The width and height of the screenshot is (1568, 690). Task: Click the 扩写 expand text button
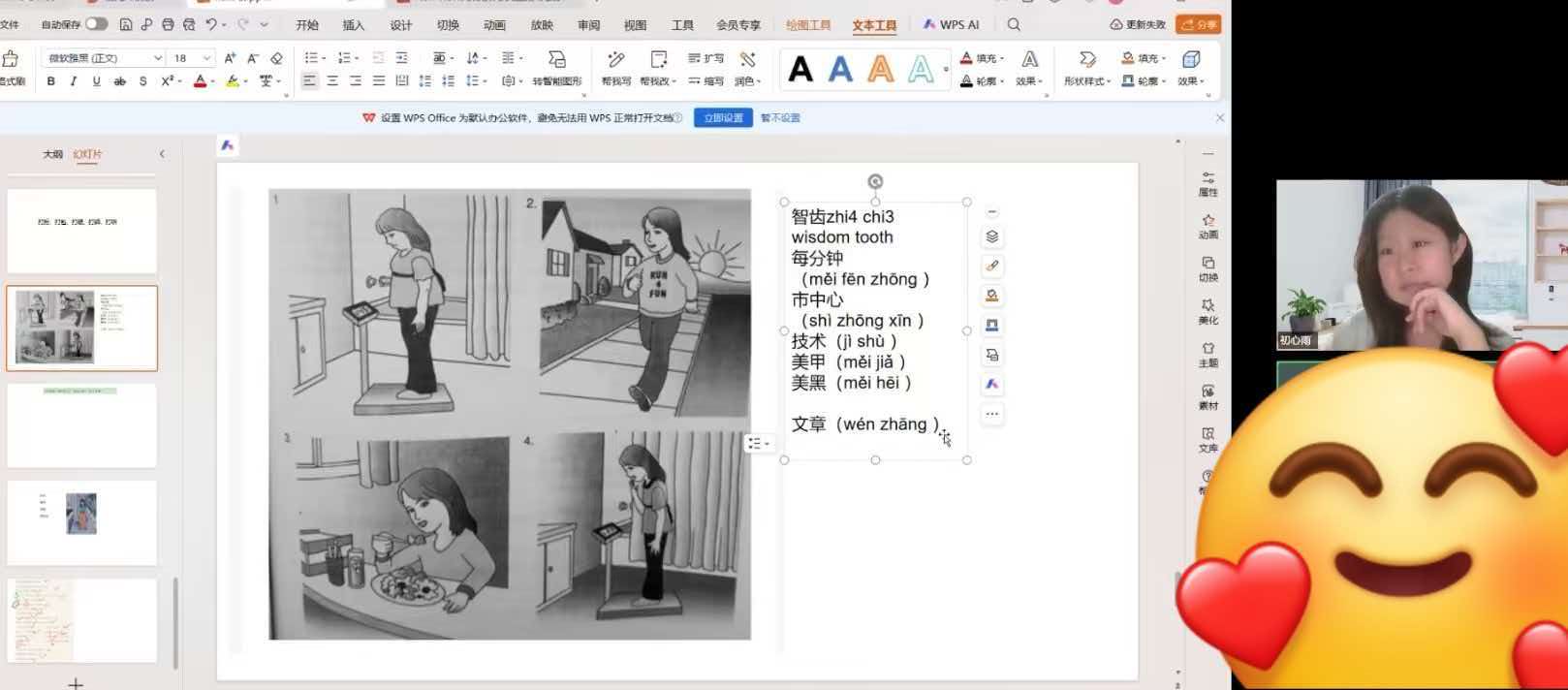tap(706, 58)
